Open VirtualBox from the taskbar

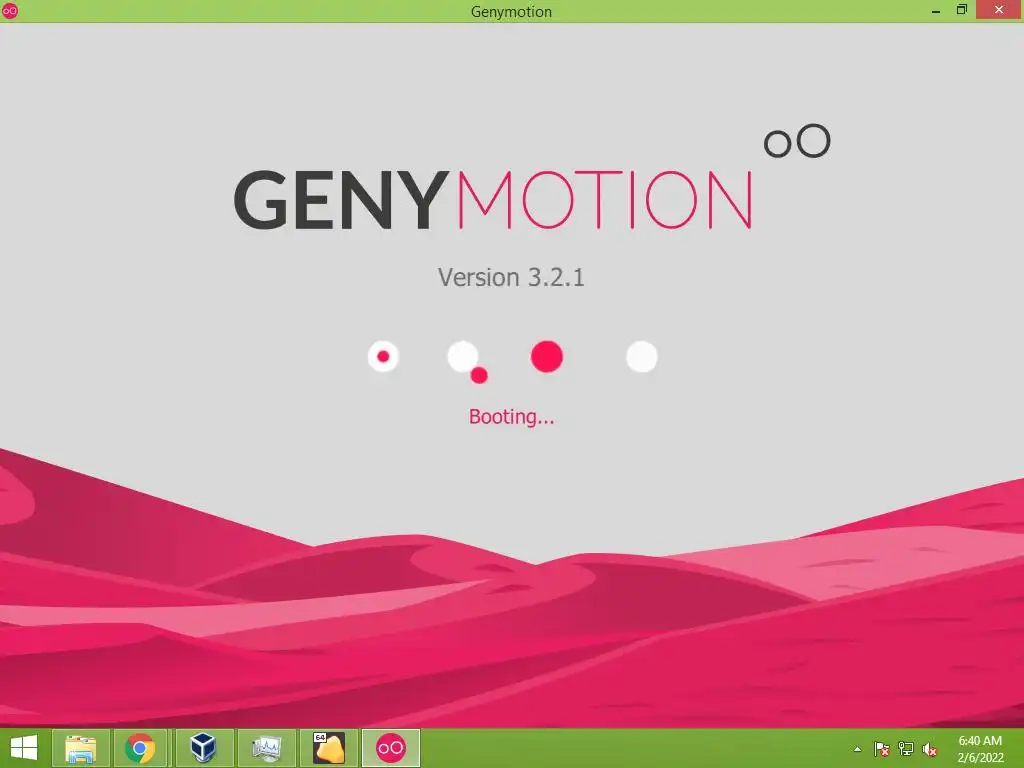pyautogui.click(x=203, y=748)
